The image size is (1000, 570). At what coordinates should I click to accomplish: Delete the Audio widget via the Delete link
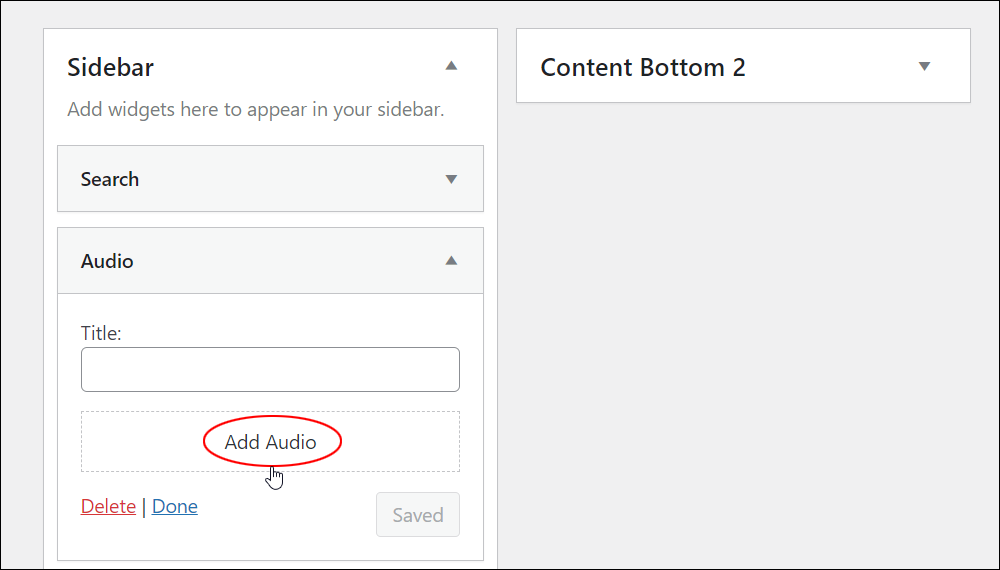pyautogui.click(x=108, y=506)
